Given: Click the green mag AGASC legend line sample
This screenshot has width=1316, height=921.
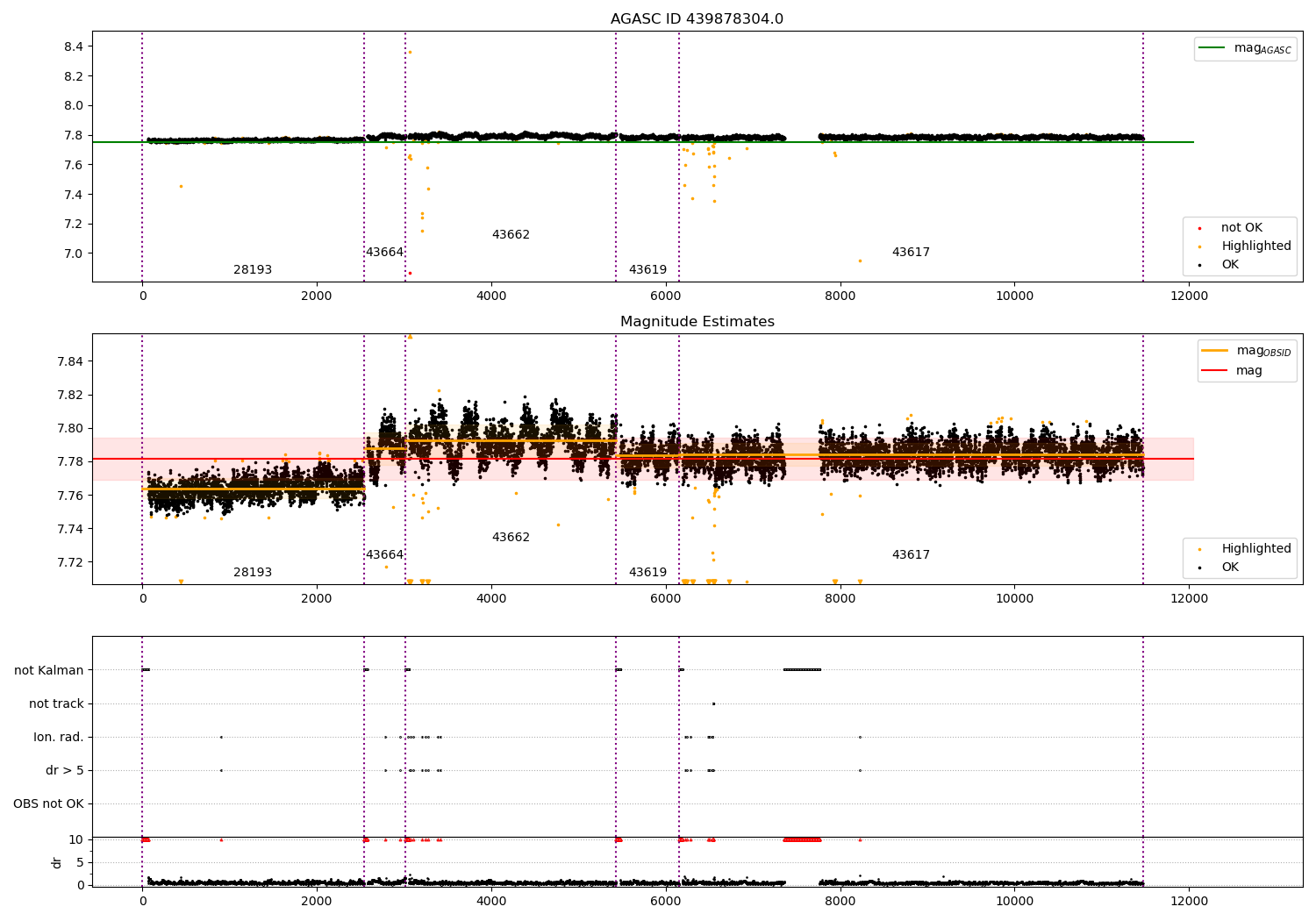Looking at the screenshot, I should [1212, 48].
